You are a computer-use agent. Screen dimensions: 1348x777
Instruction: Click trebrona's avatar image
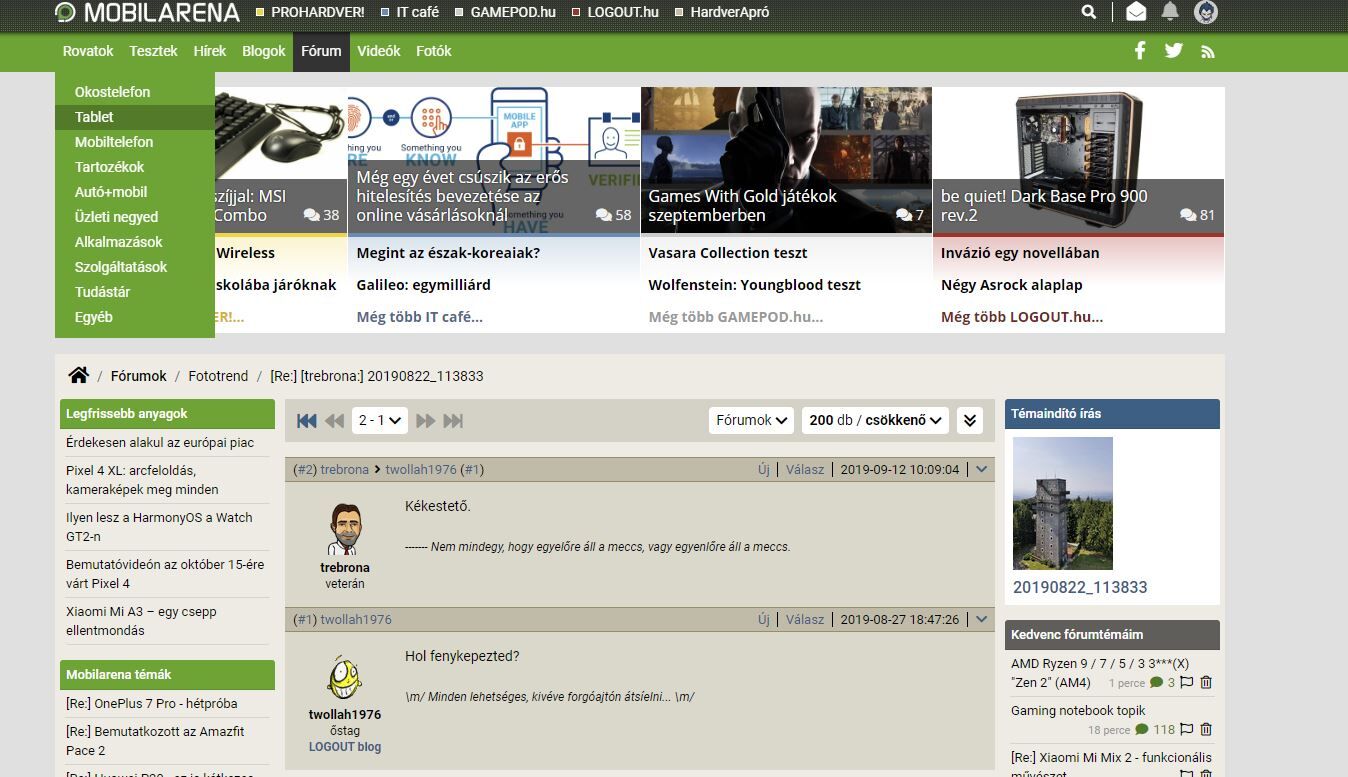point(345,530)
